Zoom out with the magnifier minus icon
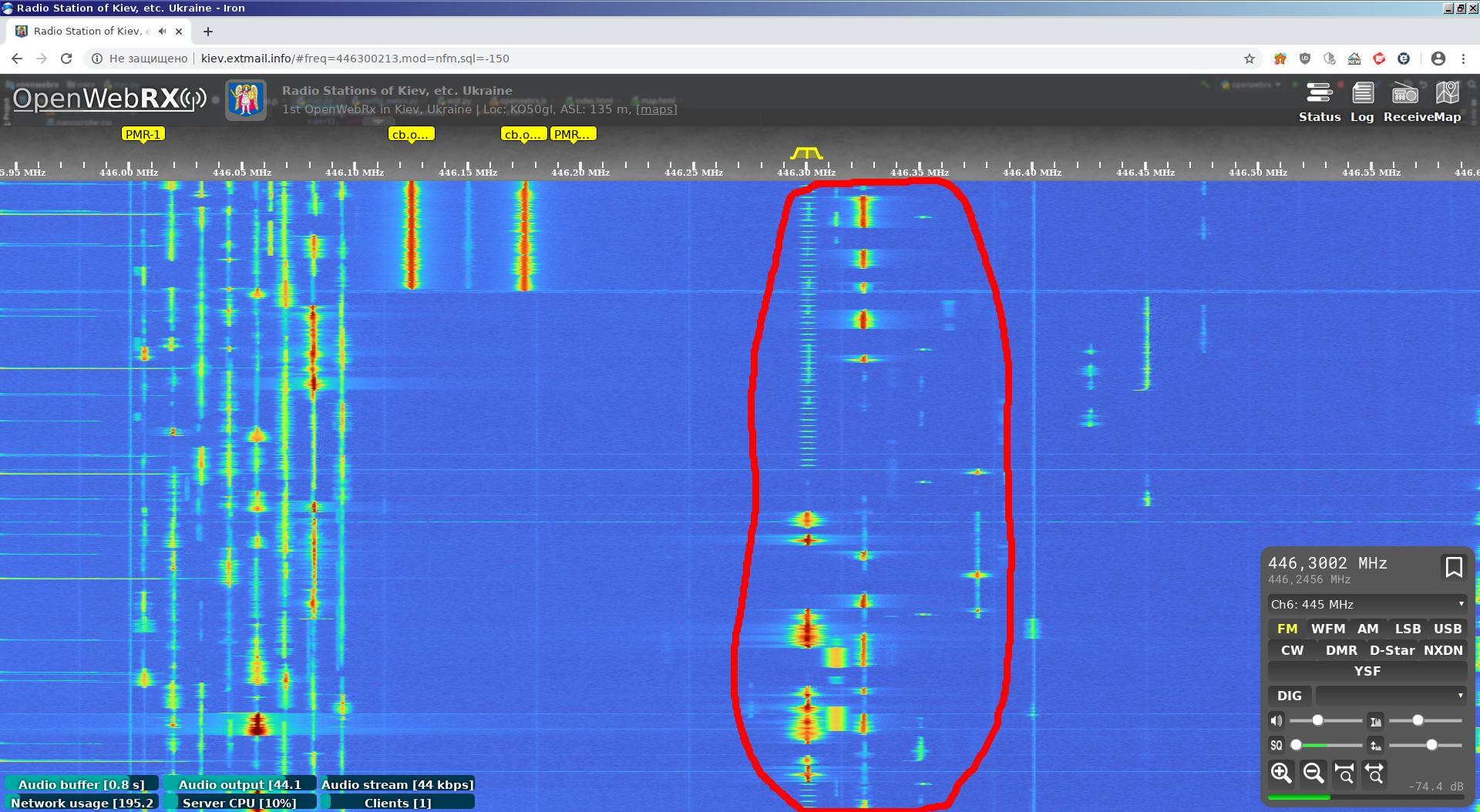The height and width of the screenshot is (812, 1480). pyautogui.click(x=1313, y=773)
